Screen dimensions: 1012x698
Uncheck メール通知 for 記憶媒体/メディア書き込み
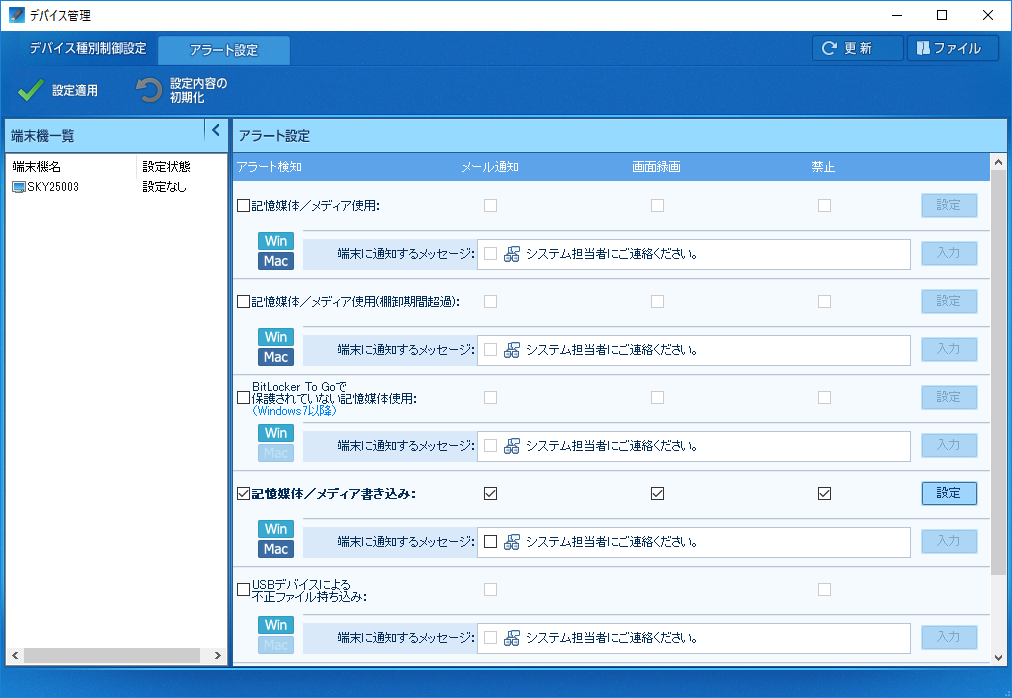(x=491, y=494)
